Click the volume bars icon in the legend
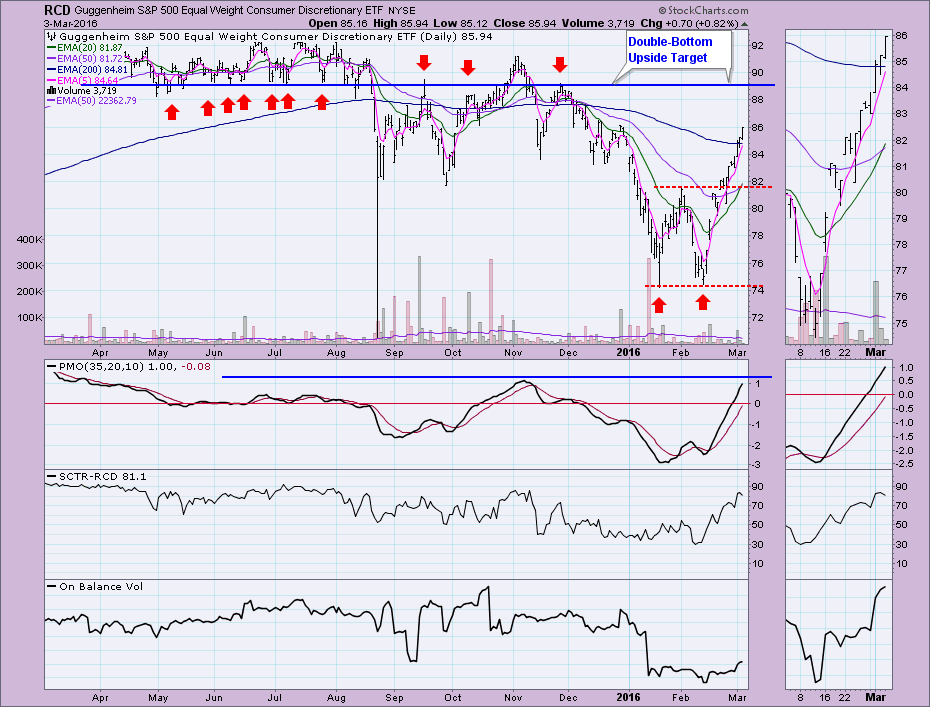The image size is (930, 707). (x=51, y=91)
